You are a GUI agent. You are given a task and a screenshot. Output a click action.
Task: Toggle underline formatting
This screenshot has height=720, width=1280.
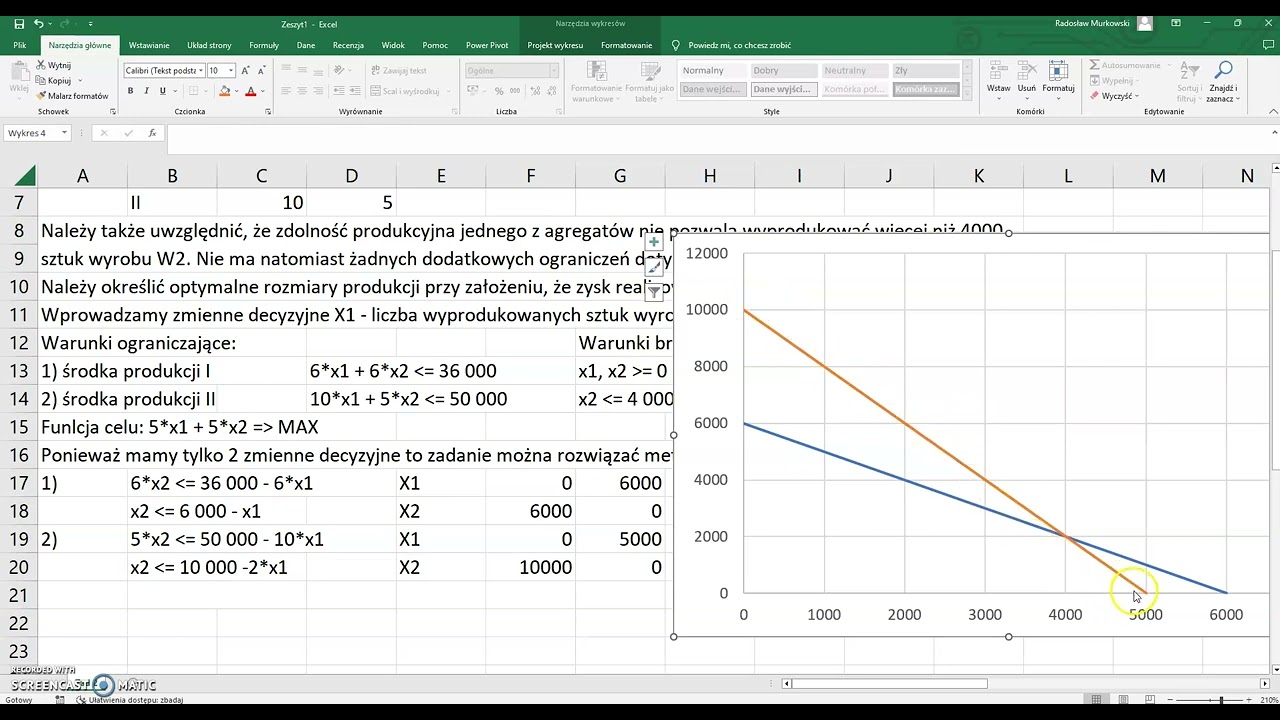point(162,91)
